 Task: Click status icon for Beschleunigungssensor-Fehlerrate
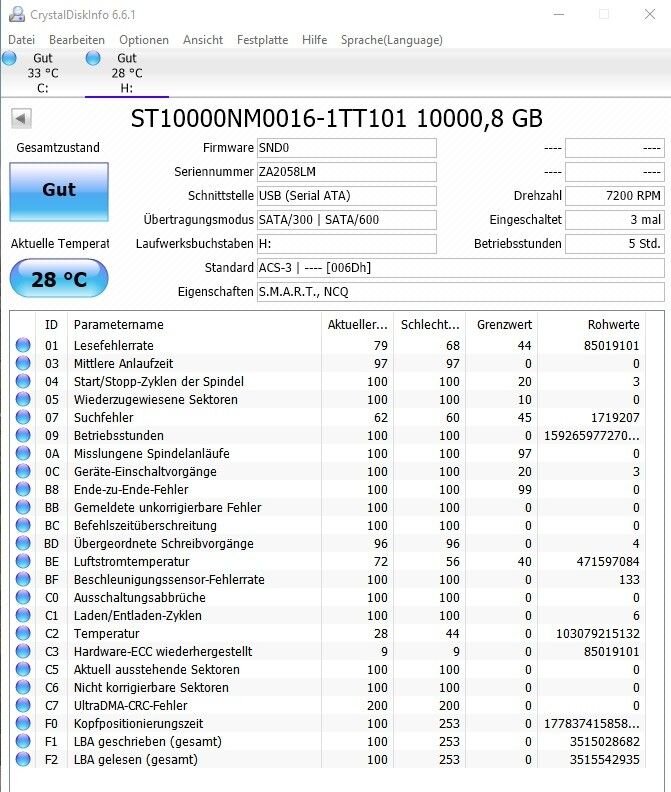pos(23,580)
